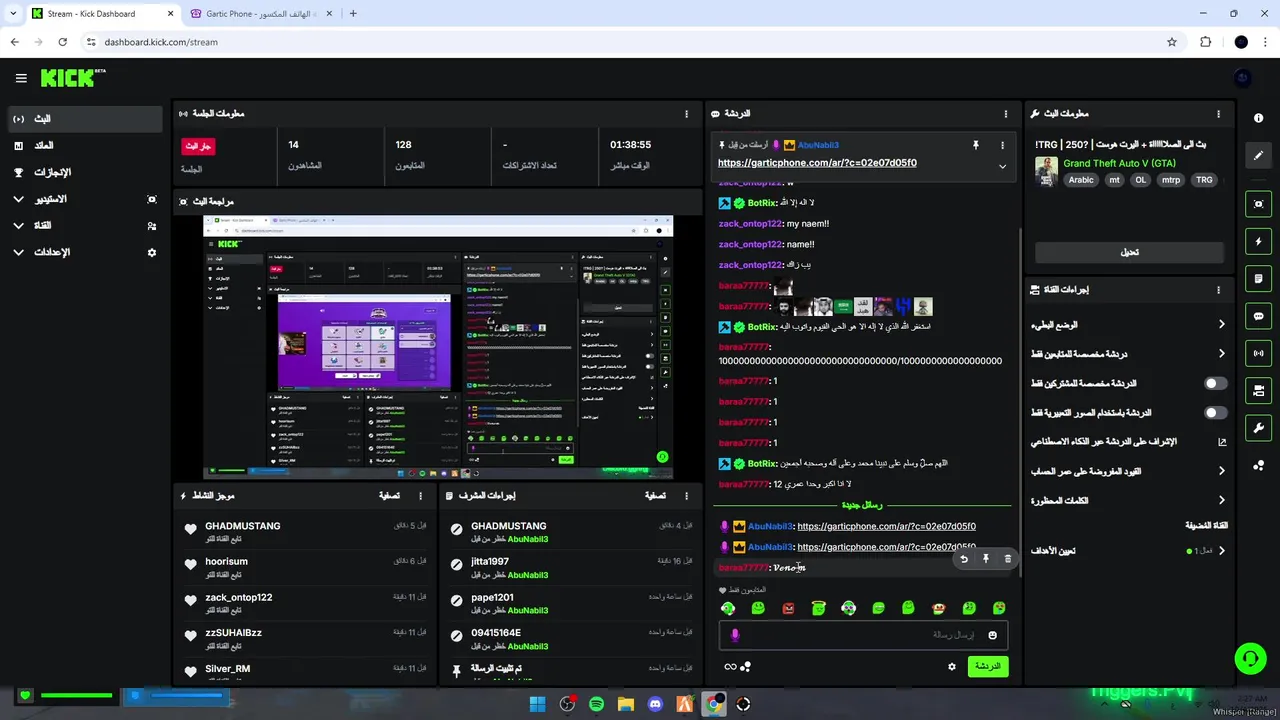This screenshot has height=720, width=1280.
Task: Click the purple microphone badge in the message box
Action: click(735, 635)
